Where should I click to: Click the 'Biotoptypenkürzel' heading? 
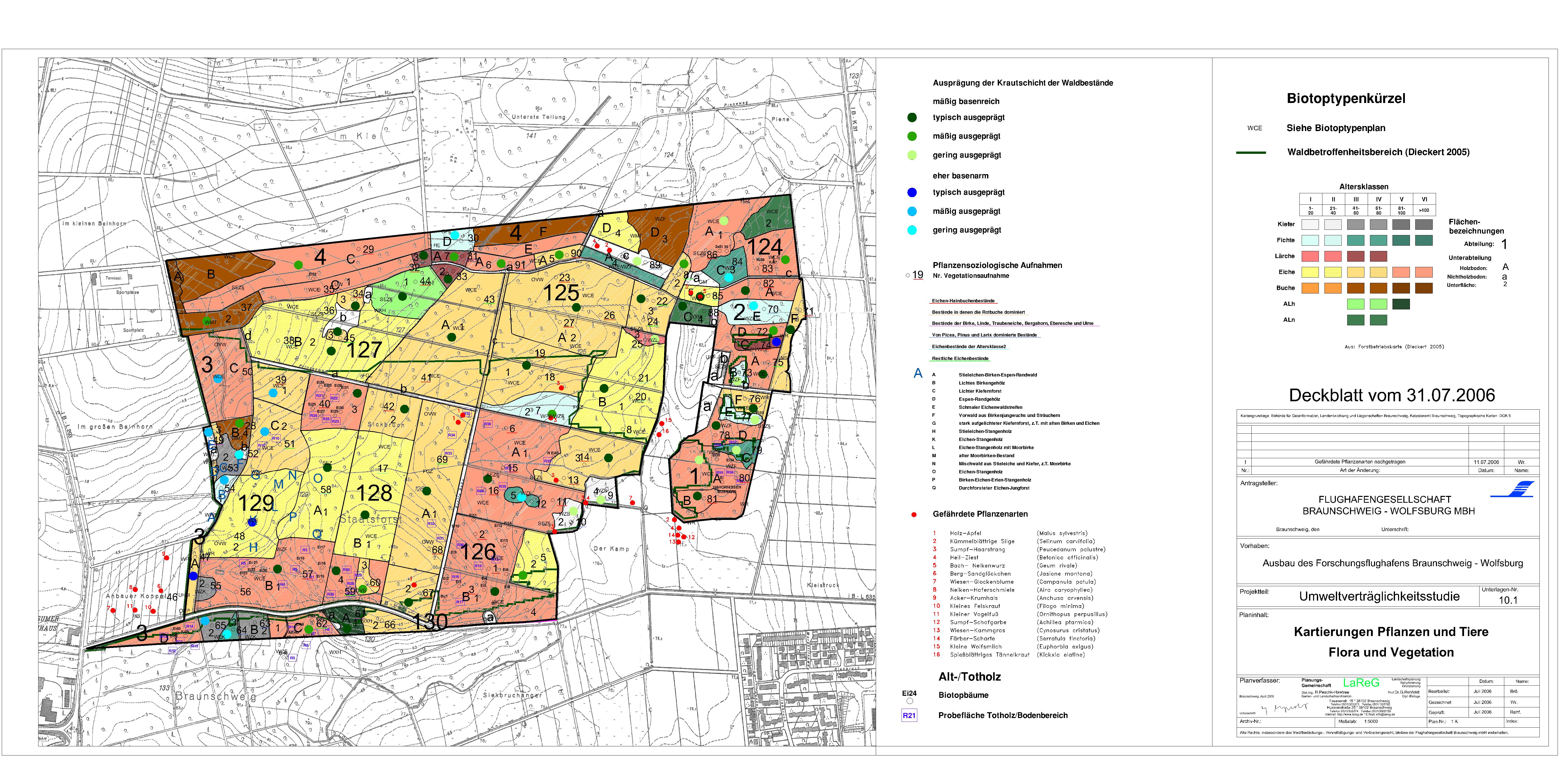[x=1346, y=99]
